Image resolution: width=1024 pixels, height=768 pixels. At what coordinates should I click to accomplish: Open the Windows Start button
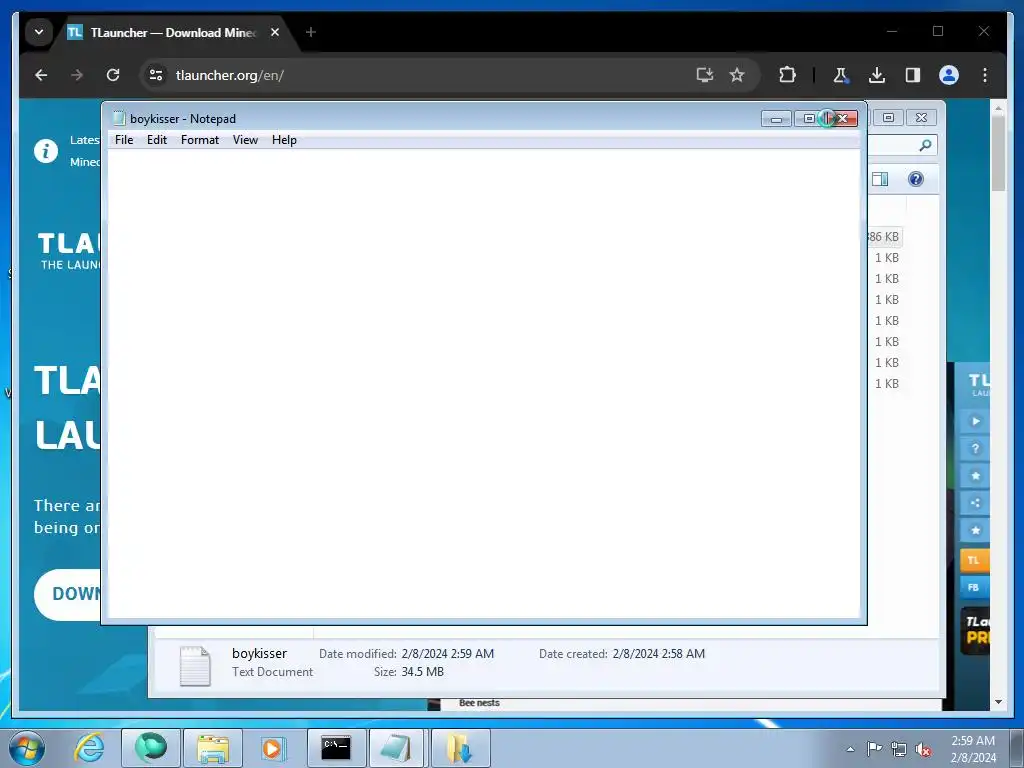(x=27, y=748)
